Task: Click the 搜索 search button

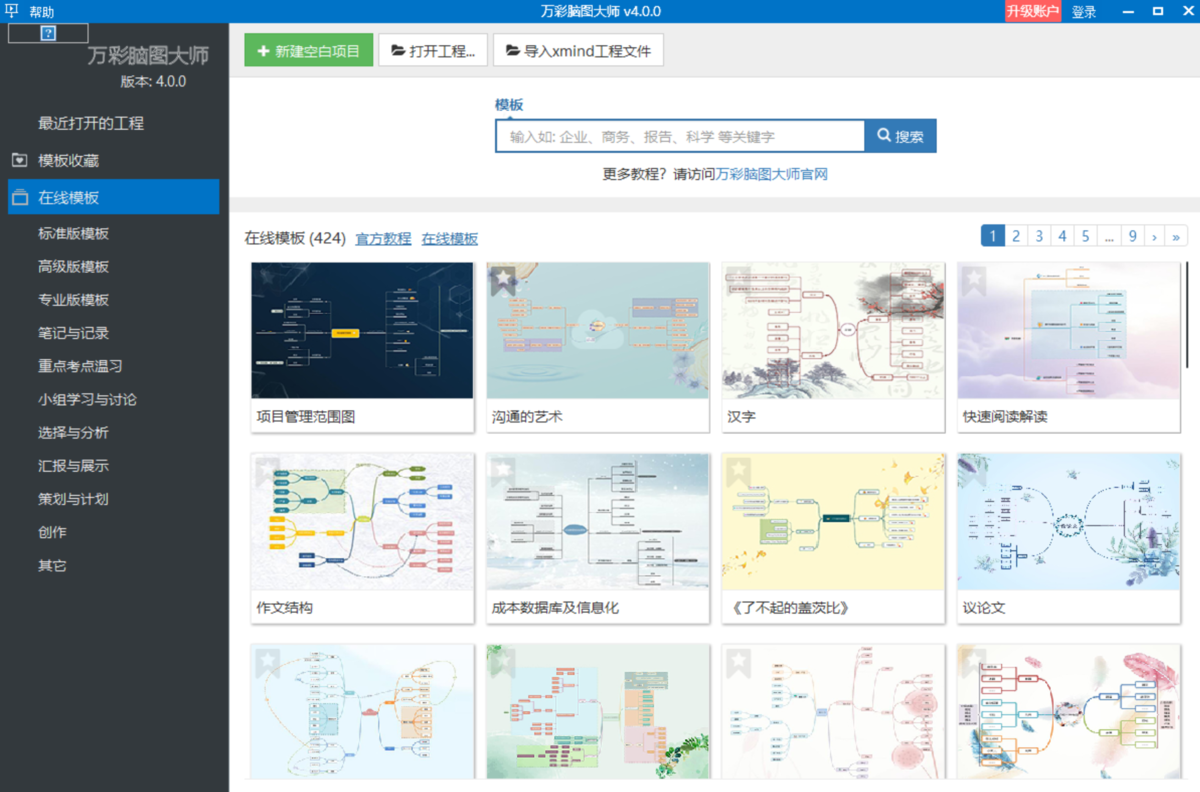Action: pos(901,136)
